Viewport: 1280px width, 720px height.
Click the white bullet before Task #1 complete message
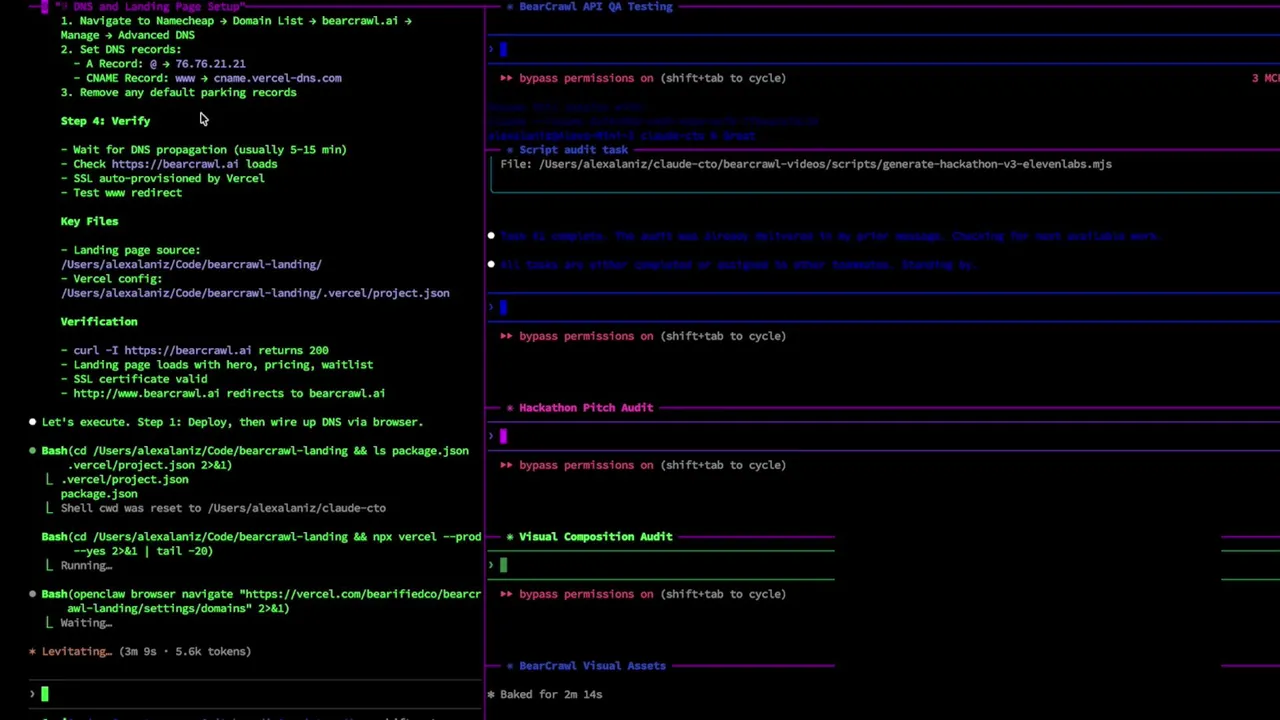(491, 236)
